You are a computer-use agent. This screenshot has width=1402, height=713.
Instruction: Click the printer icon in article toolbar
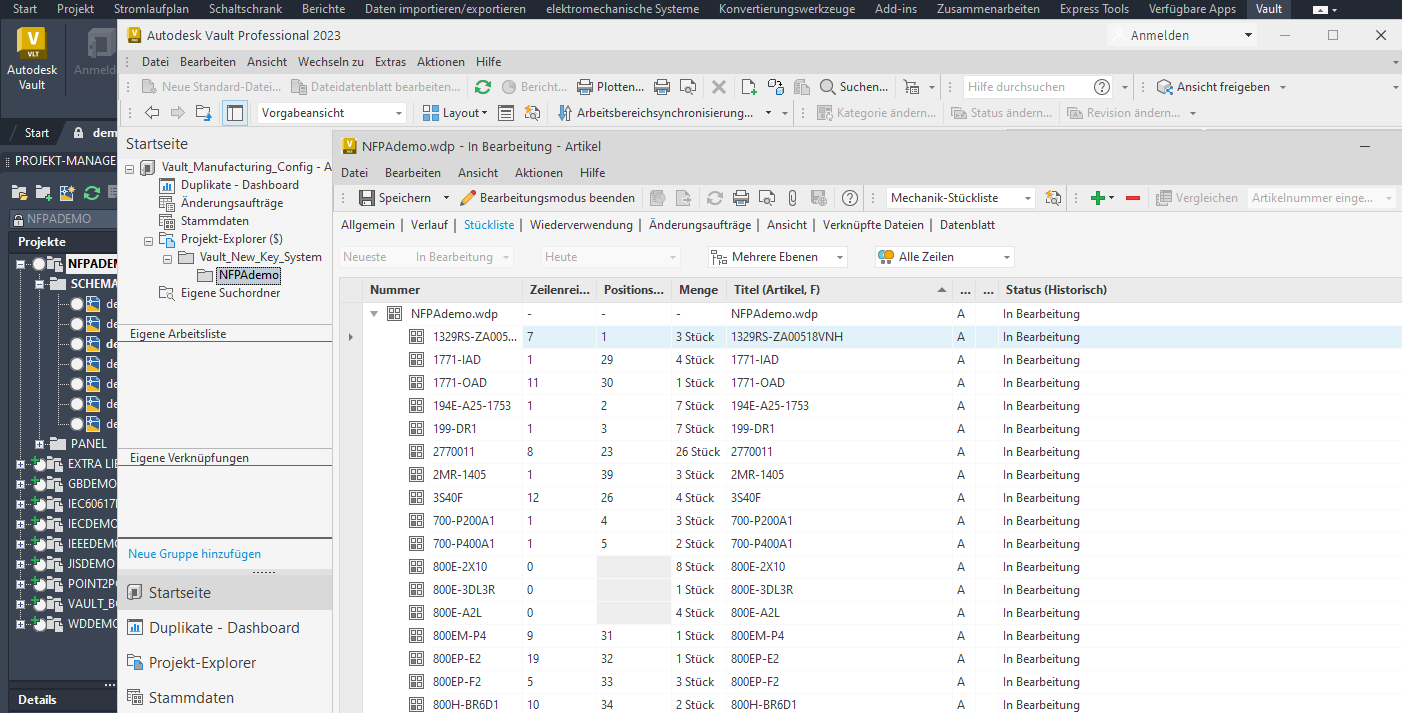(741, 198)
